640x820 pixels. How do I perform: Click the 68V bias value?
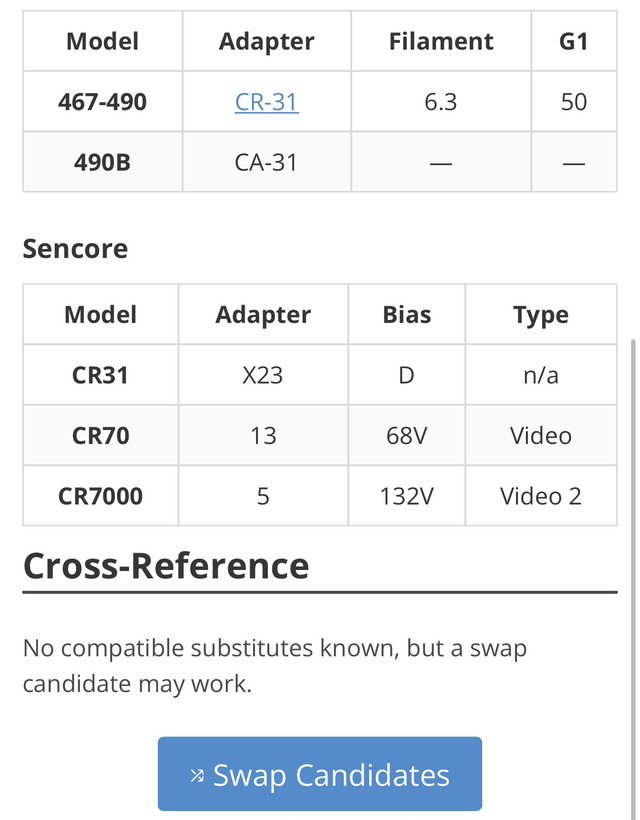pos(406,436)
